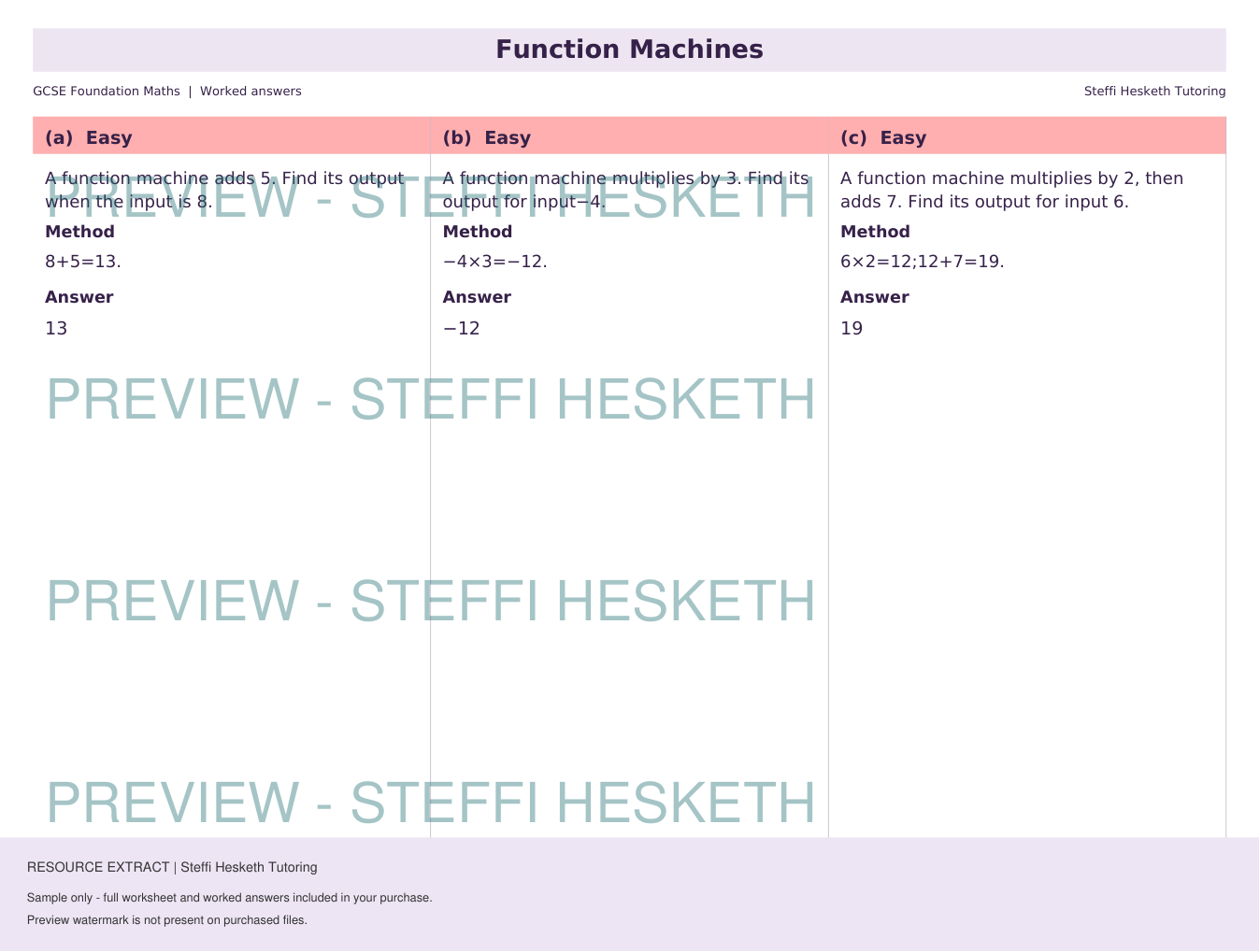The height and width of the screenshot is (952, 1260).
Task: Click Method heading in column (b)
Action: tap(478, 232)
